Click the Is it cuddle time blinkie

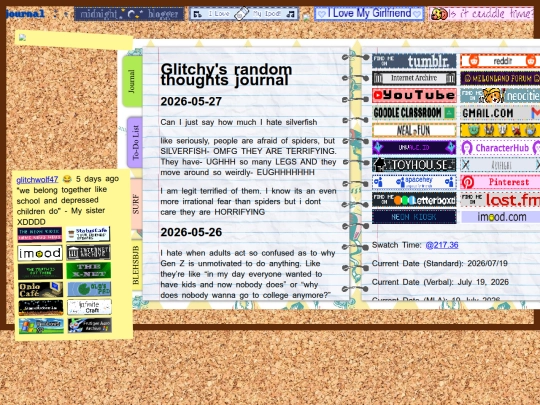pyautogui.click(x=482, y=14)
